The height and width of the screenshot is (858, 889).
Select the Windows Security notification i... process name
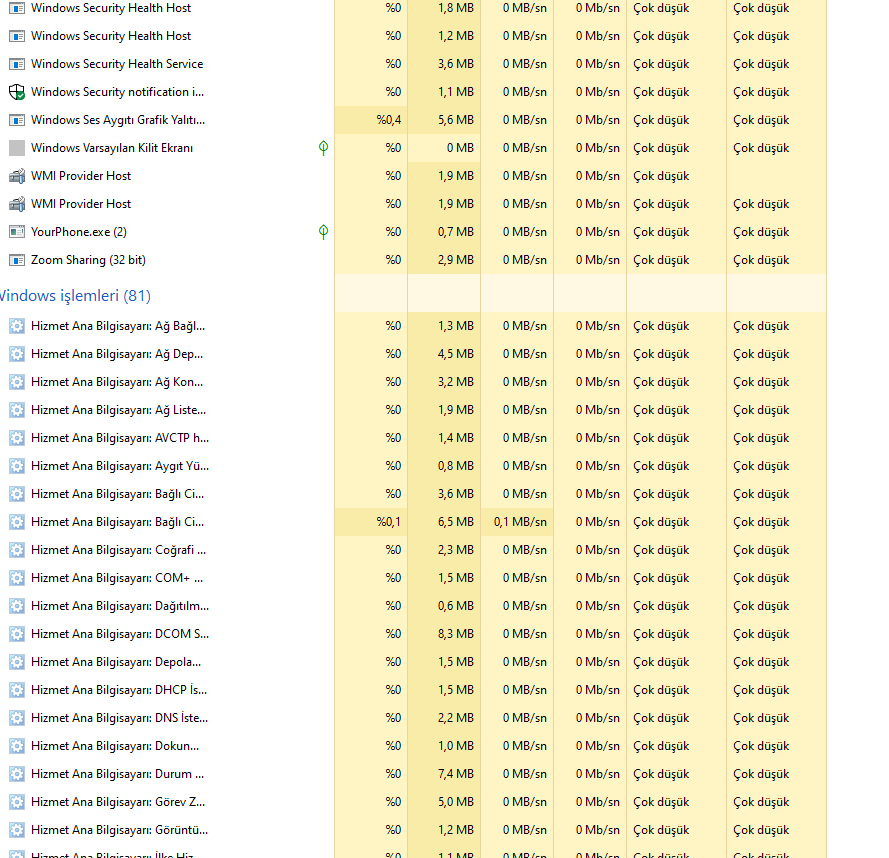tap(117, 92)
